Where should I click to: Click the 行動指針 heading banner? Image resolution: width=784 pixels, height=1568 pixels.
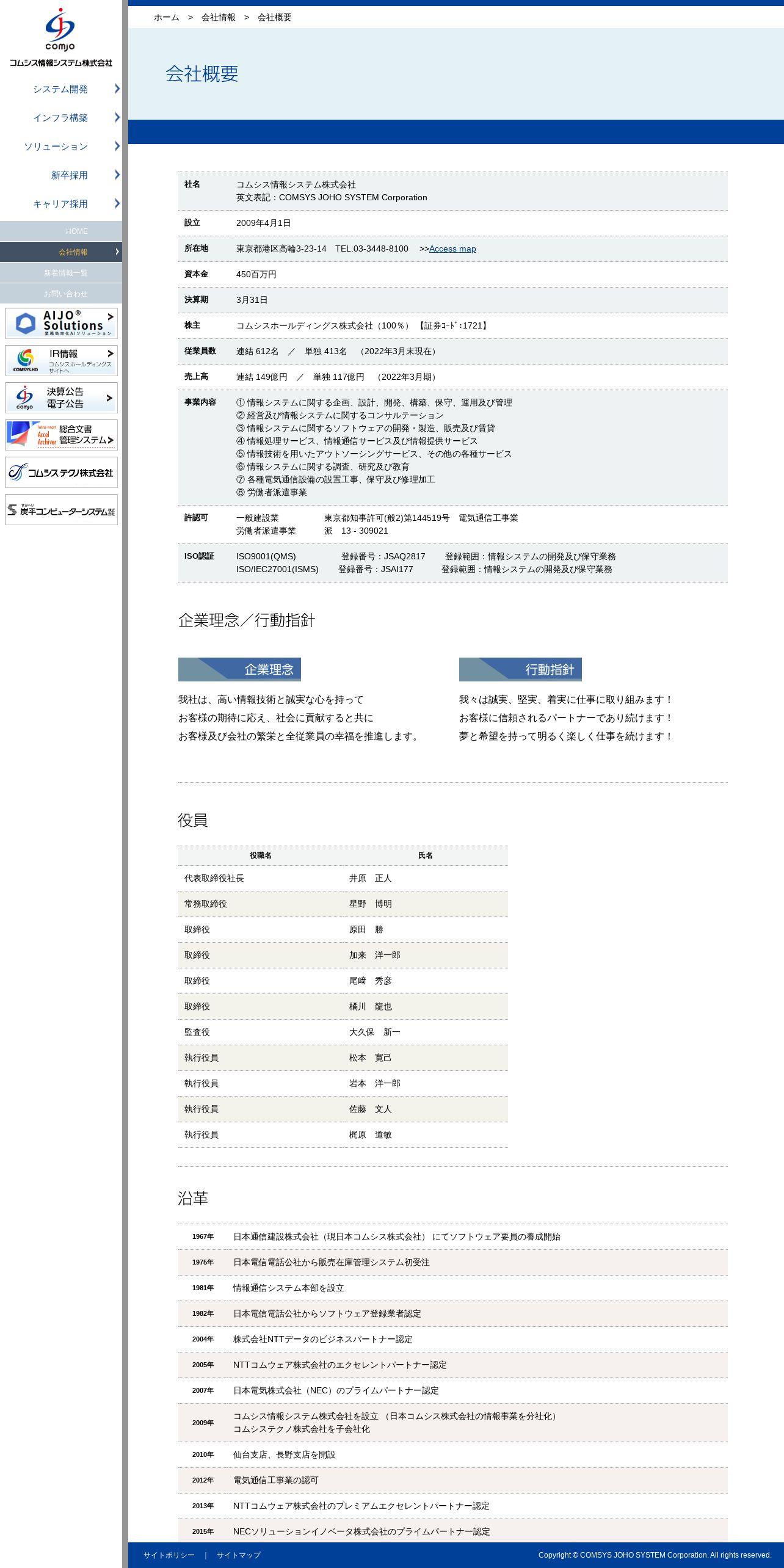tap(520, 669)
